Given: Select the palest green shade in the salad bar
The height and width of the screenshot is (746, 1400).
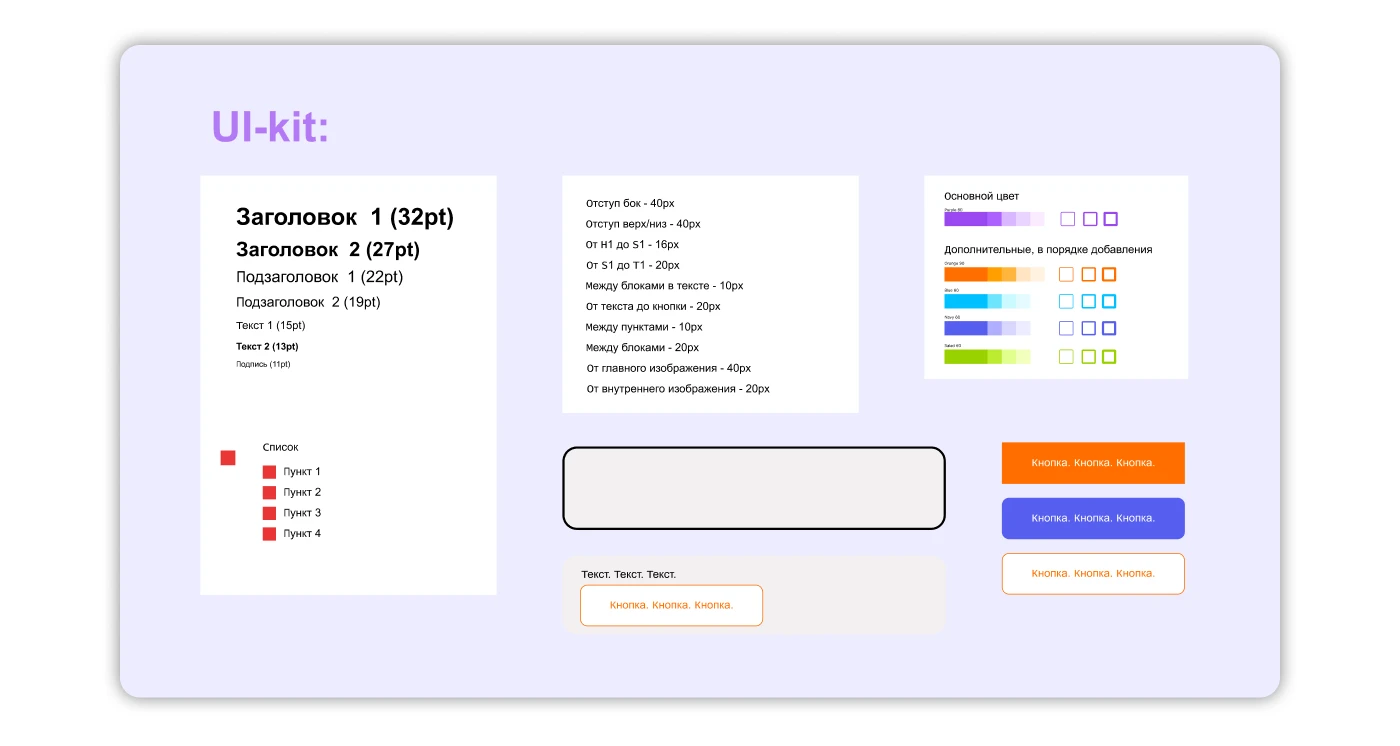Looking at the screenshot, I should click(1024, 357).
